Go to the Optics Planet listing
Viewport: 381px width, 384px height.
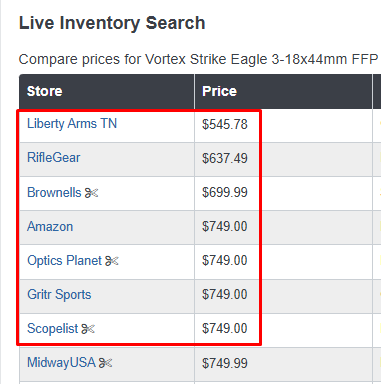tap(64, 260)
